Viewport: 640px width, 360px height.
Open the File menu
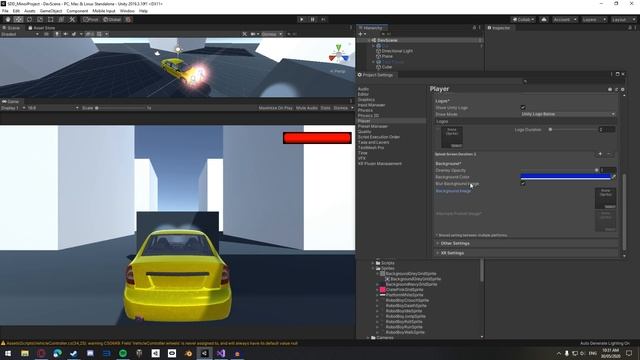pyautogui.click(x=5, y=11)
